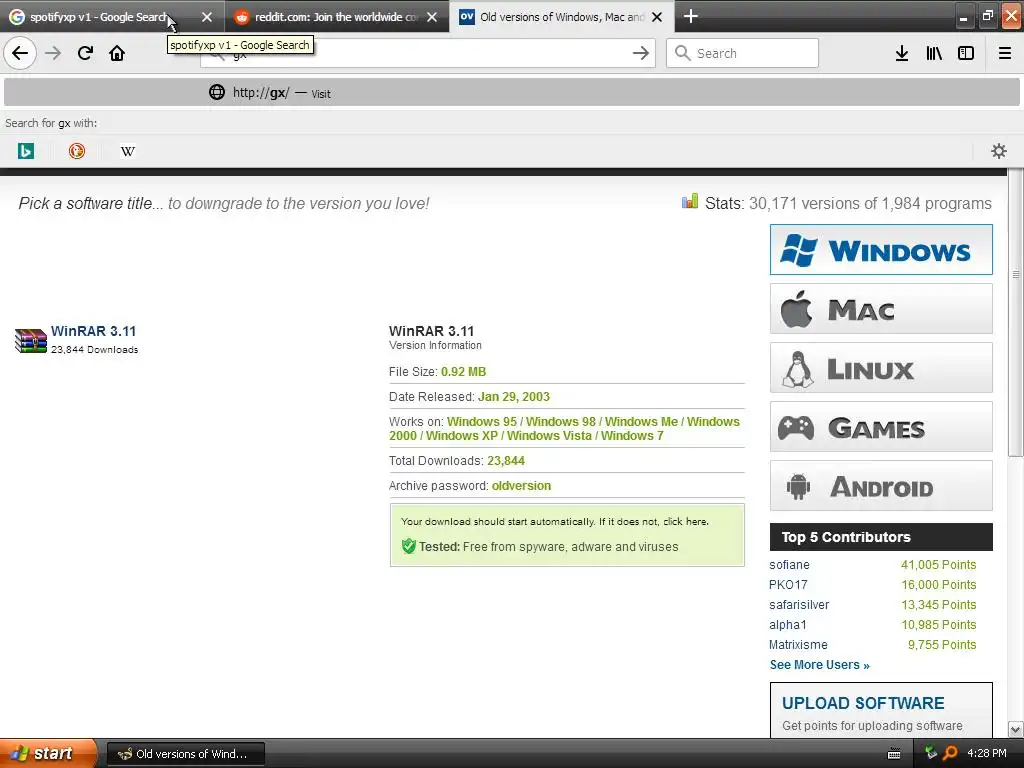This screenshot has width=1024, height=768.
Task: Search gx with Wikipedia
Action: [x=128, y=152]
